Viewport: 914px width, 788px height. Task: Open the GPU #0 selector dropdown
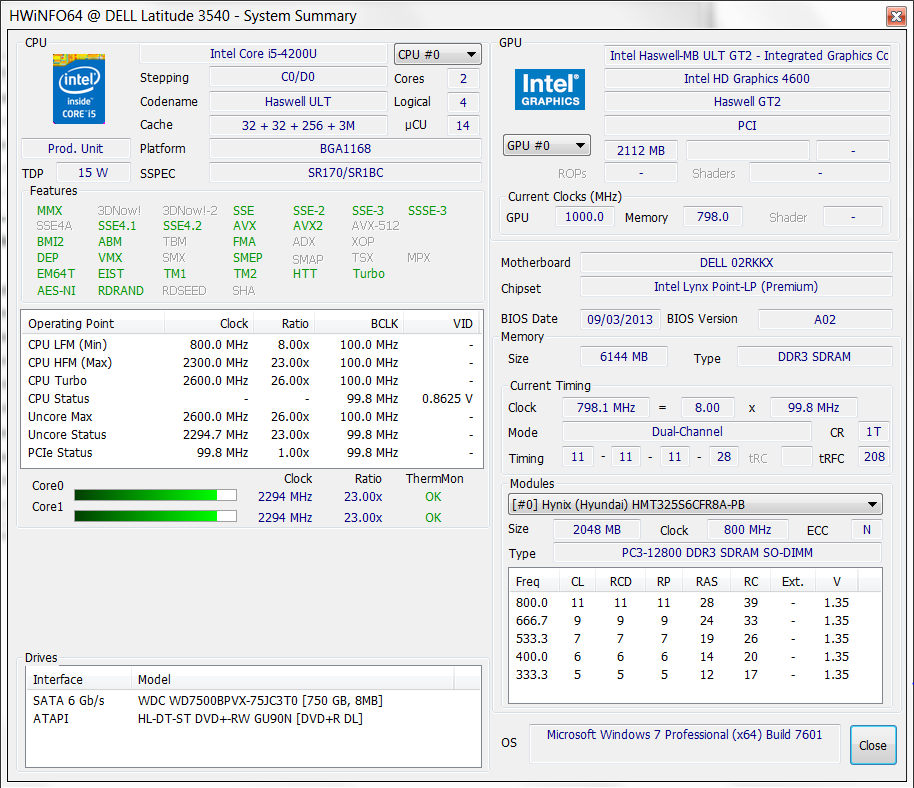pyautogui.click(x=547, y=146)
